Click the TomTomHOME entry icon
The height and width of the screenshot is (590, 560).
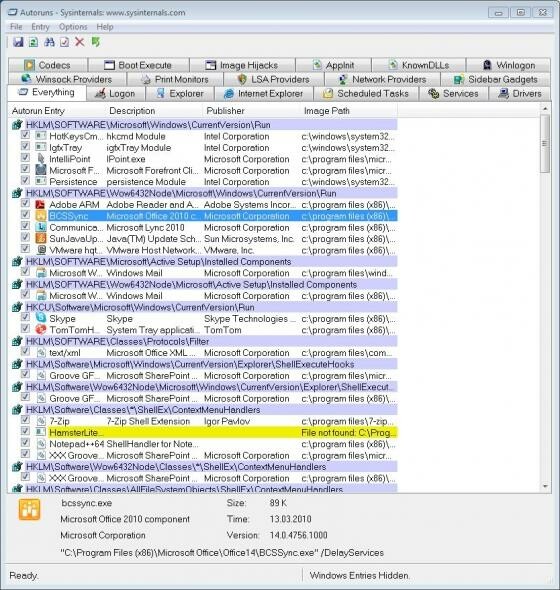[40, 330]
